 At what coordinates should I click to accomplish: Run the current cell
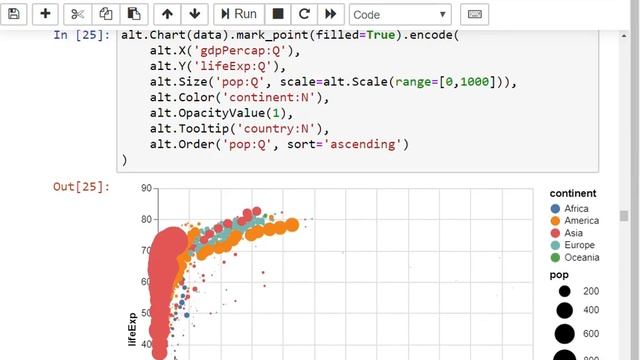pos(239,14)
